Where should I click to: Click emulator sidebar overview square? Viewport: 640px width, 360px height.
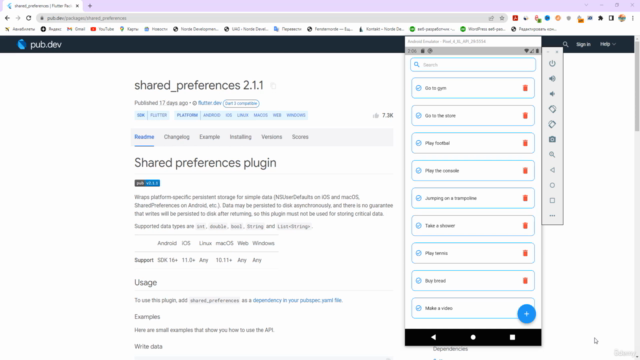[x=552, y=200]
